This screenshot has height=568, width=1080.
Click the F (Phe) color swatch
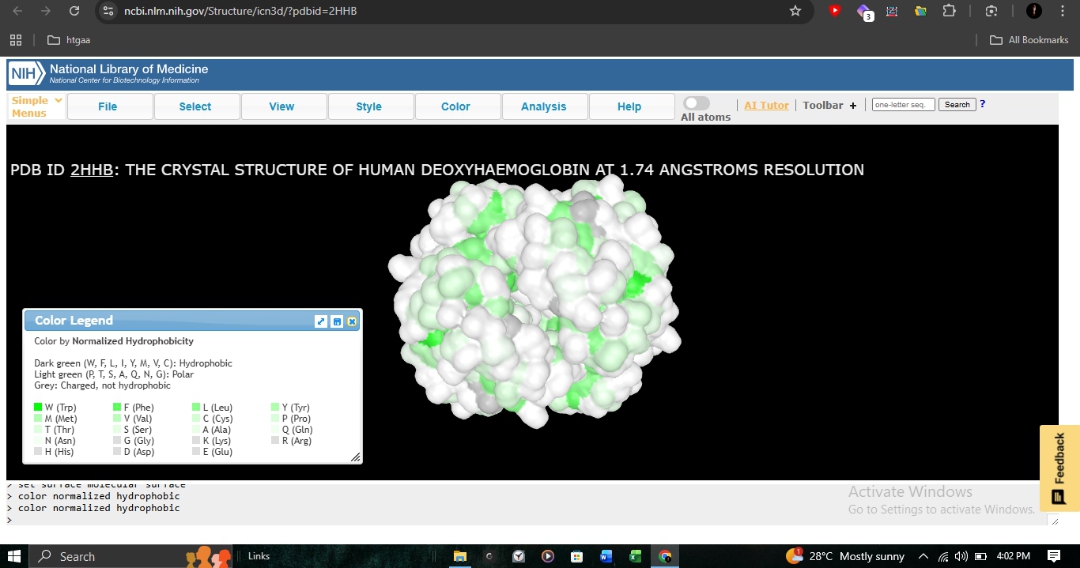click(117, 407)
